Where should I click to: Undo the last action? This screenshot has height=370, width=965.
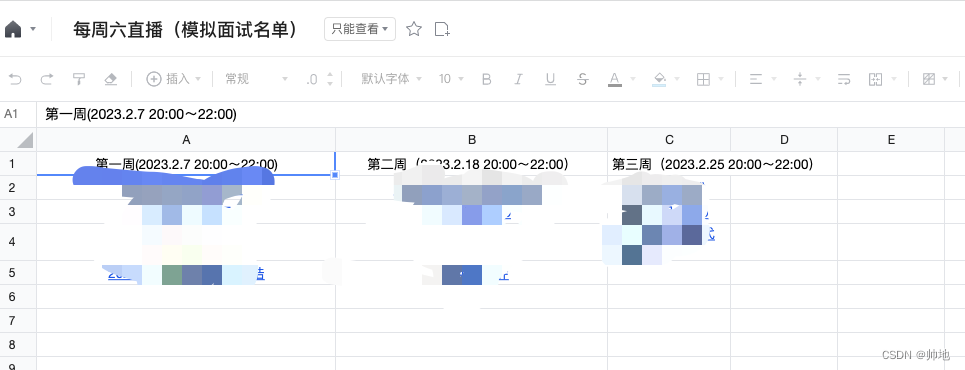pos(15,79)
